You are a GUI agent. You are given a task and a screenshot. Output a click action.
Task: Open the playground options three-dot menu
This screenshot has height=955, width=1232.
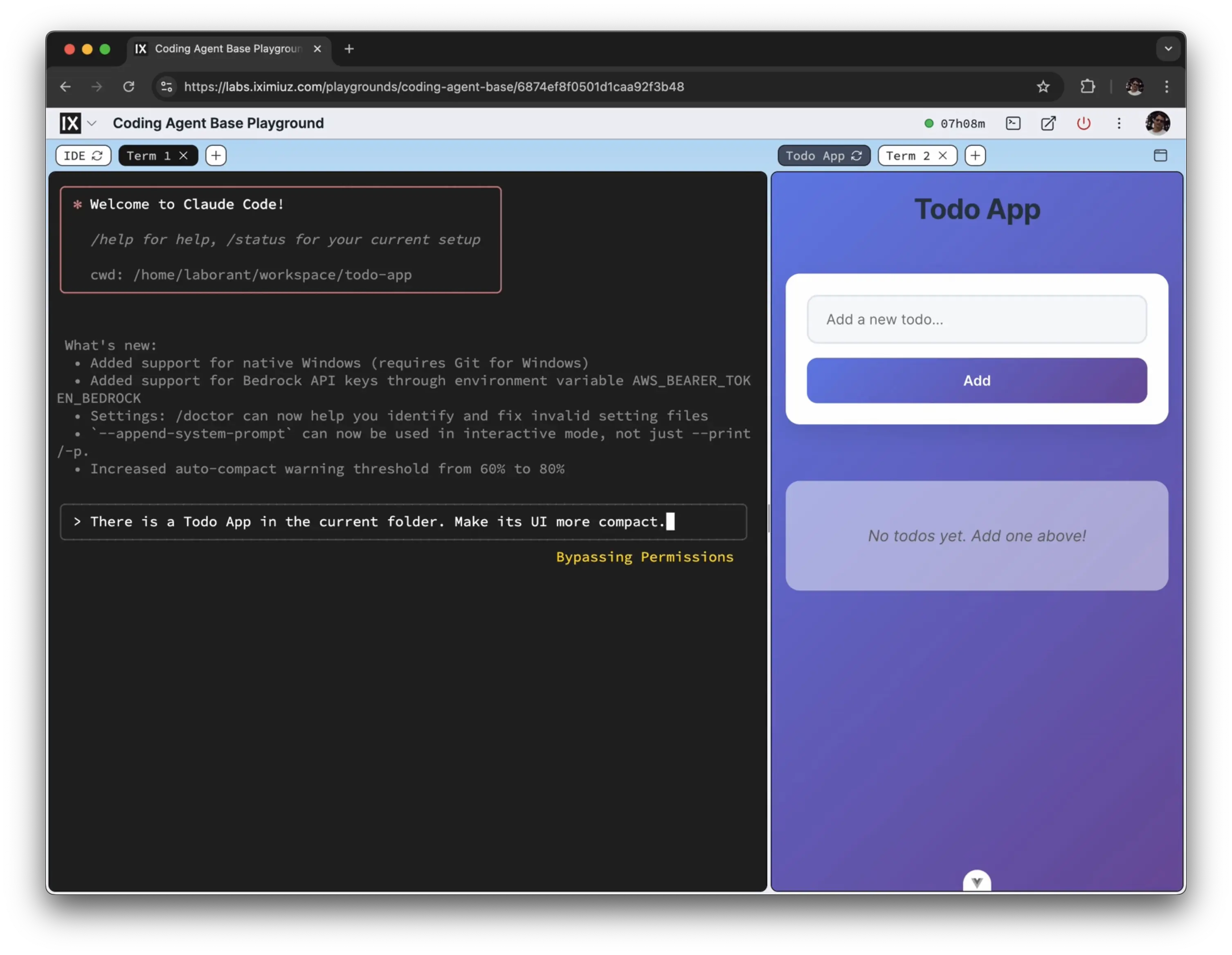tap(1119, 123)
